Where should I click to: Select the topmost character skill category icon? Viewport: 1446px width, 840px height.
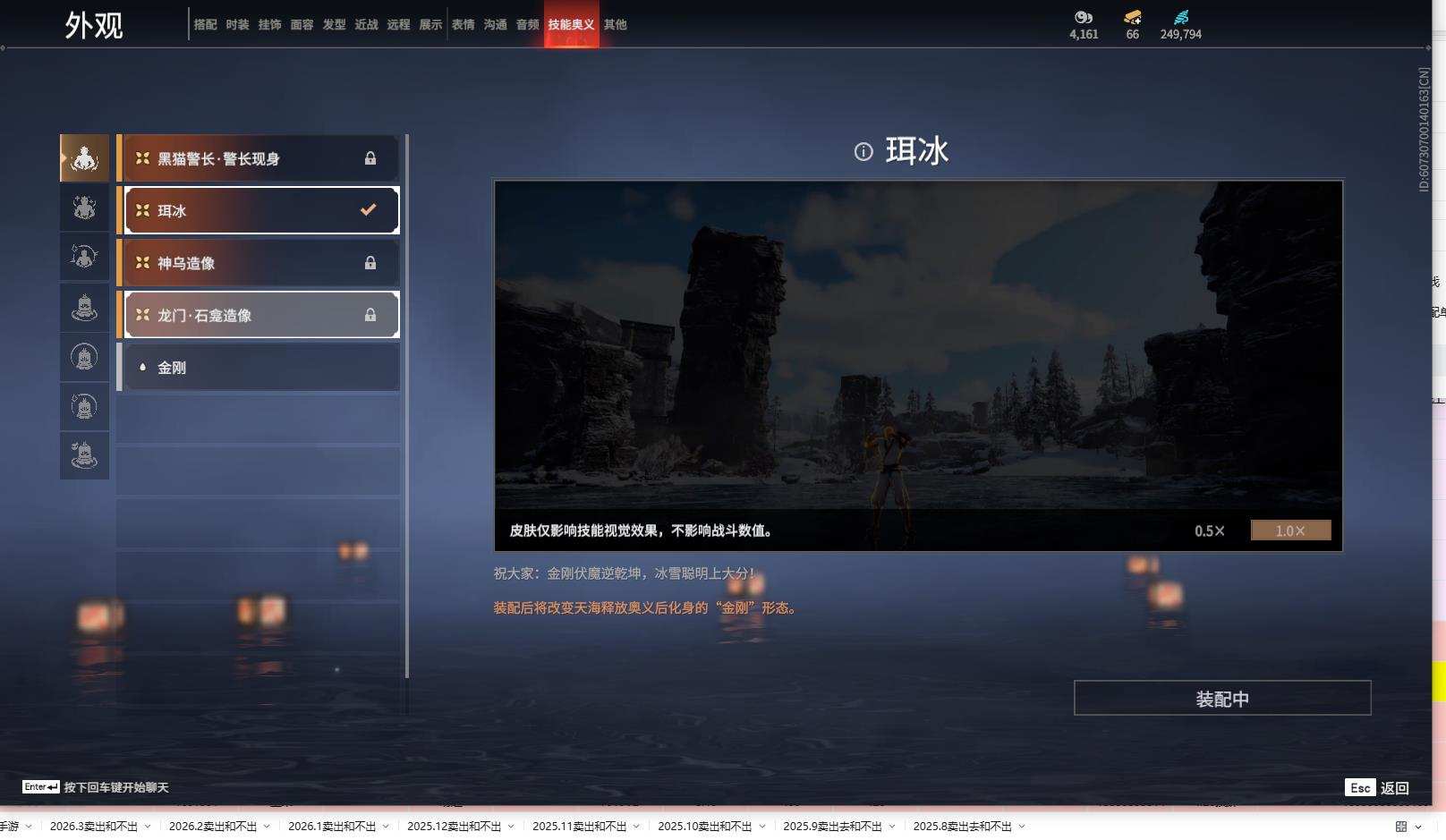84,157
